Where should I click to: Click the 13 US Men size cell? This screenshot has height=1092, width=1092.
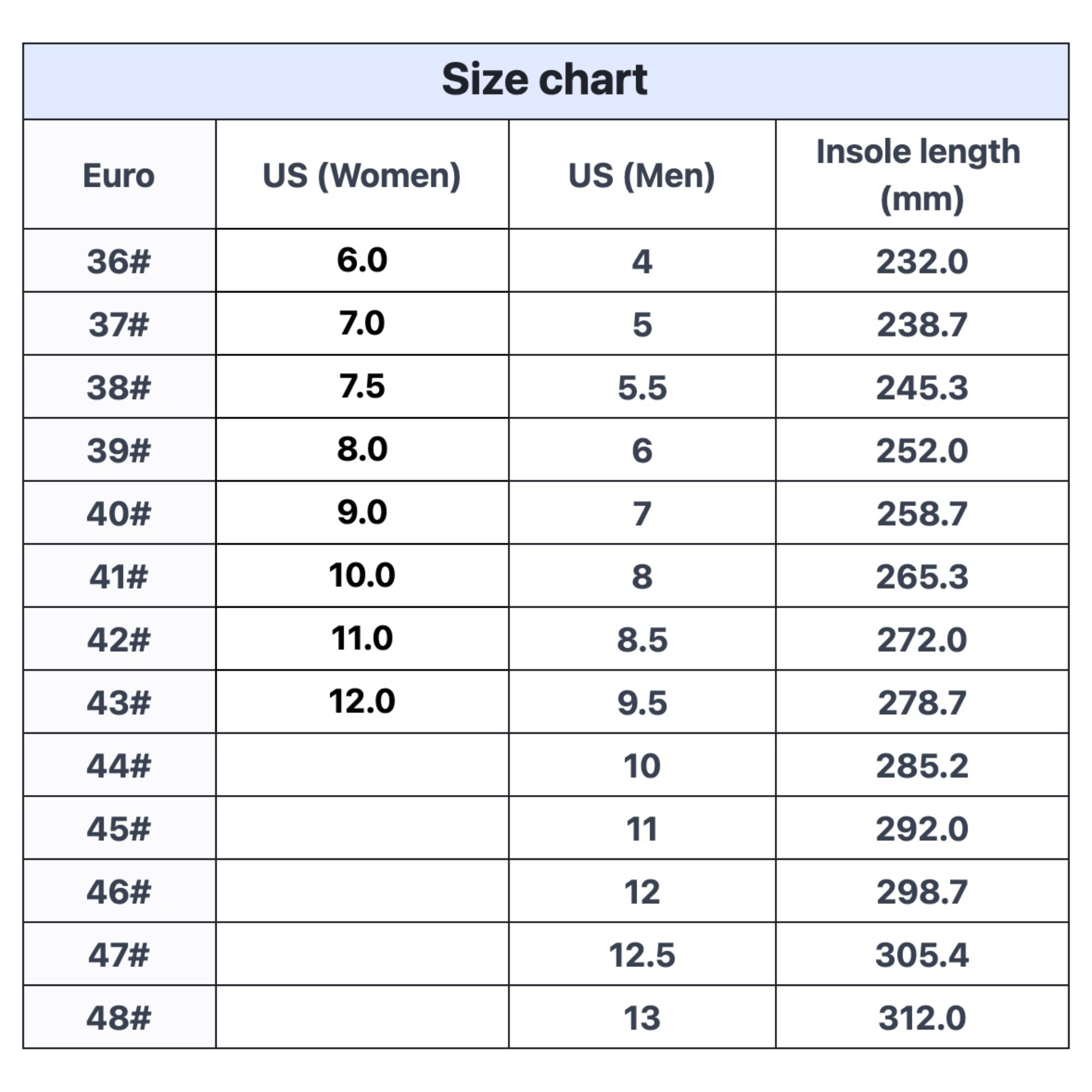pos(642,1017)
